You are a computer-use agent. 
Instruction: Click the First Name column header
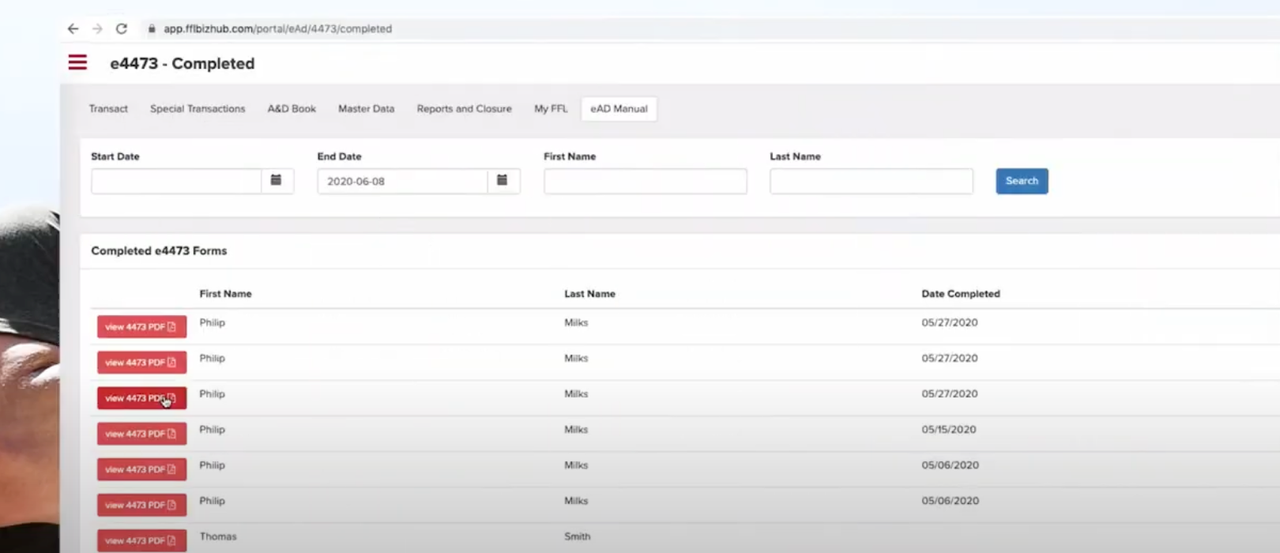[x=225, y=294]
